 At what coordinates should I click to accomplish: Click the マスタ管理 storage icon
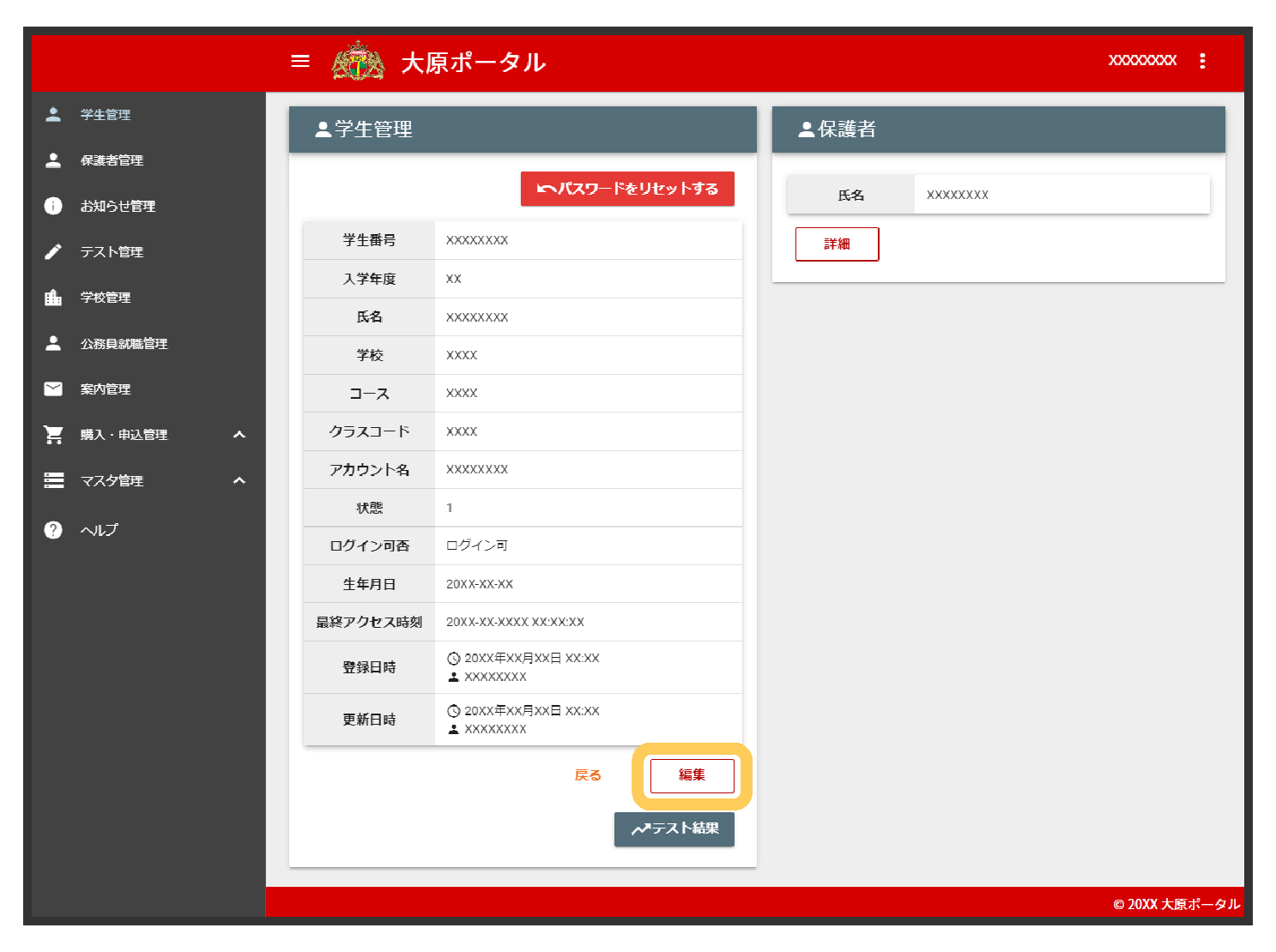(53, 480)
